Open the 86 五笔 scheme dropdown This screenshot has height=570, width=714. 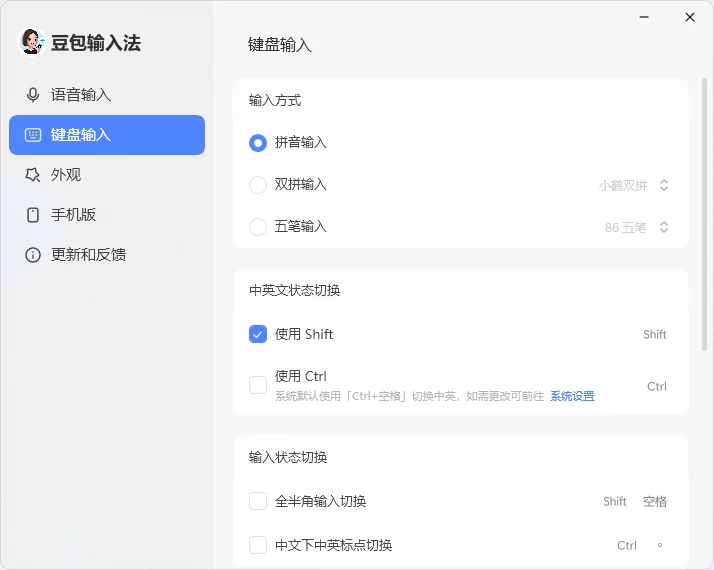click(637, 227)
